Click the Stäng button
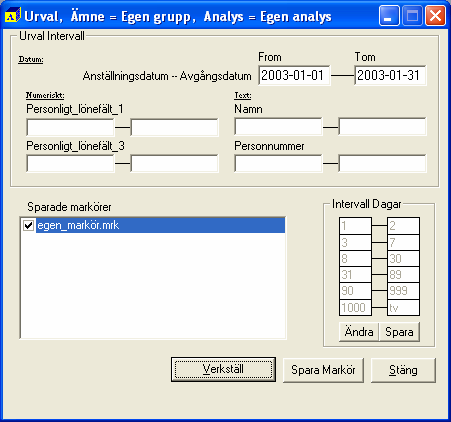The height and width of the screenshot is (422, 451). click(403, 370)
